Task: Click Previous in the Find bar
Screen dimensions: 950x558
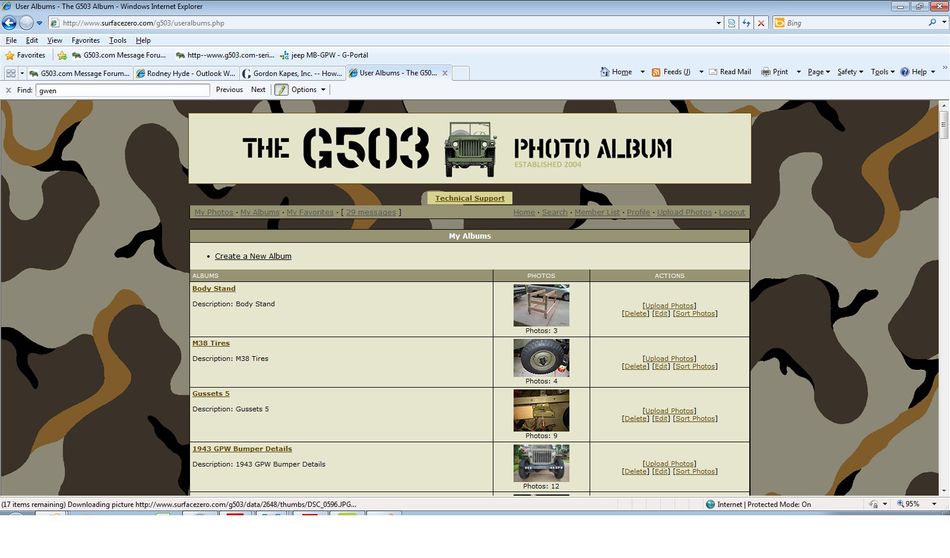Action: [229, 90]
